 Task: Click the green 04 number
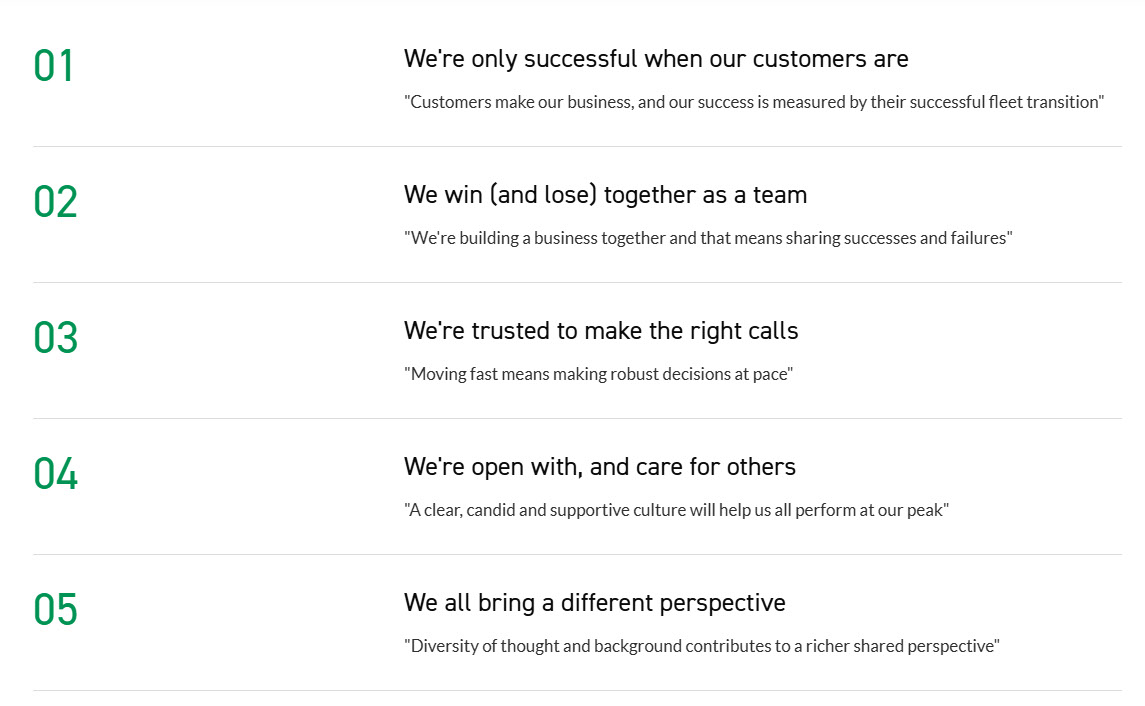tap(55, 474)
